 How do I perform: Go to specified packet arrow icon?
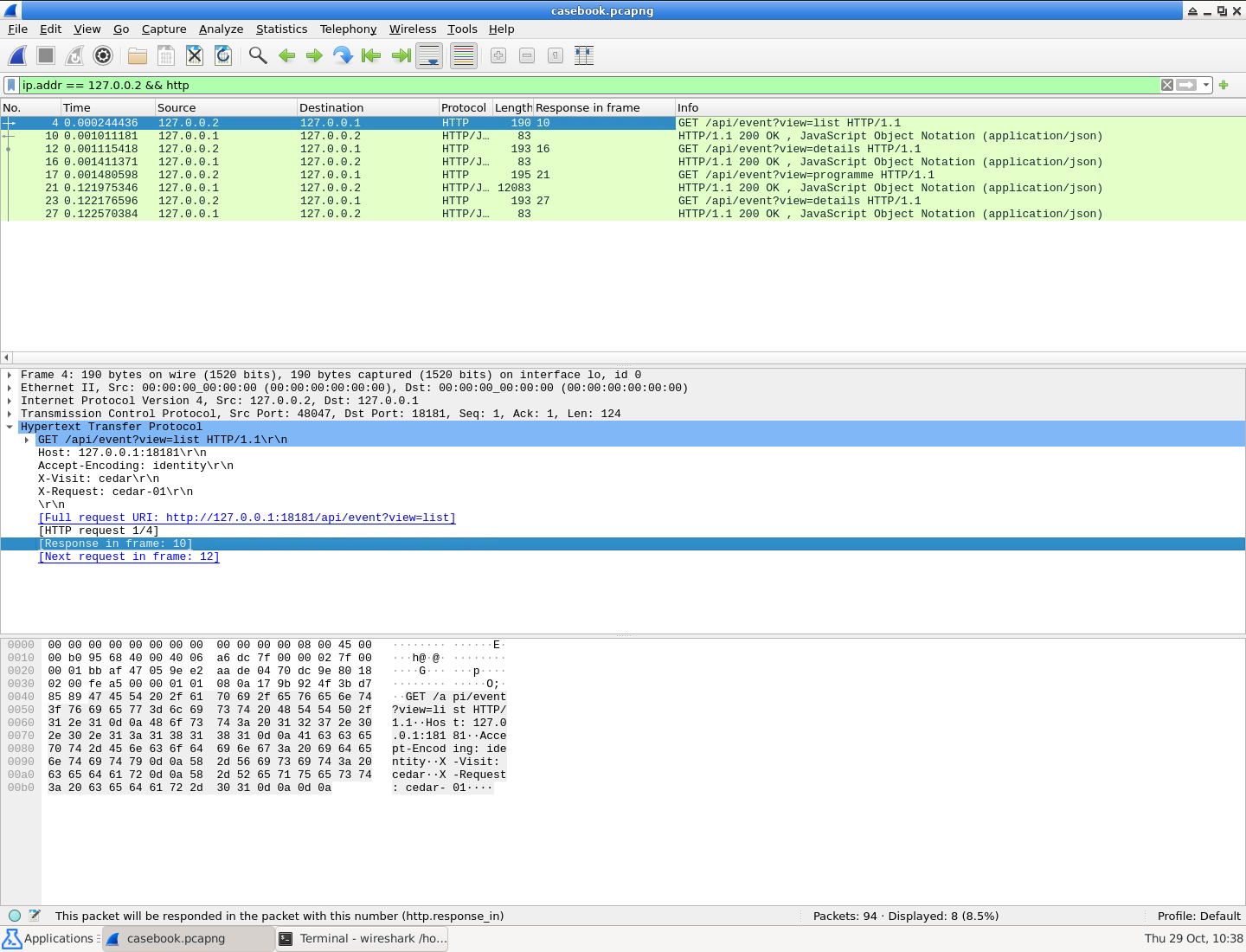click(344, 55)
